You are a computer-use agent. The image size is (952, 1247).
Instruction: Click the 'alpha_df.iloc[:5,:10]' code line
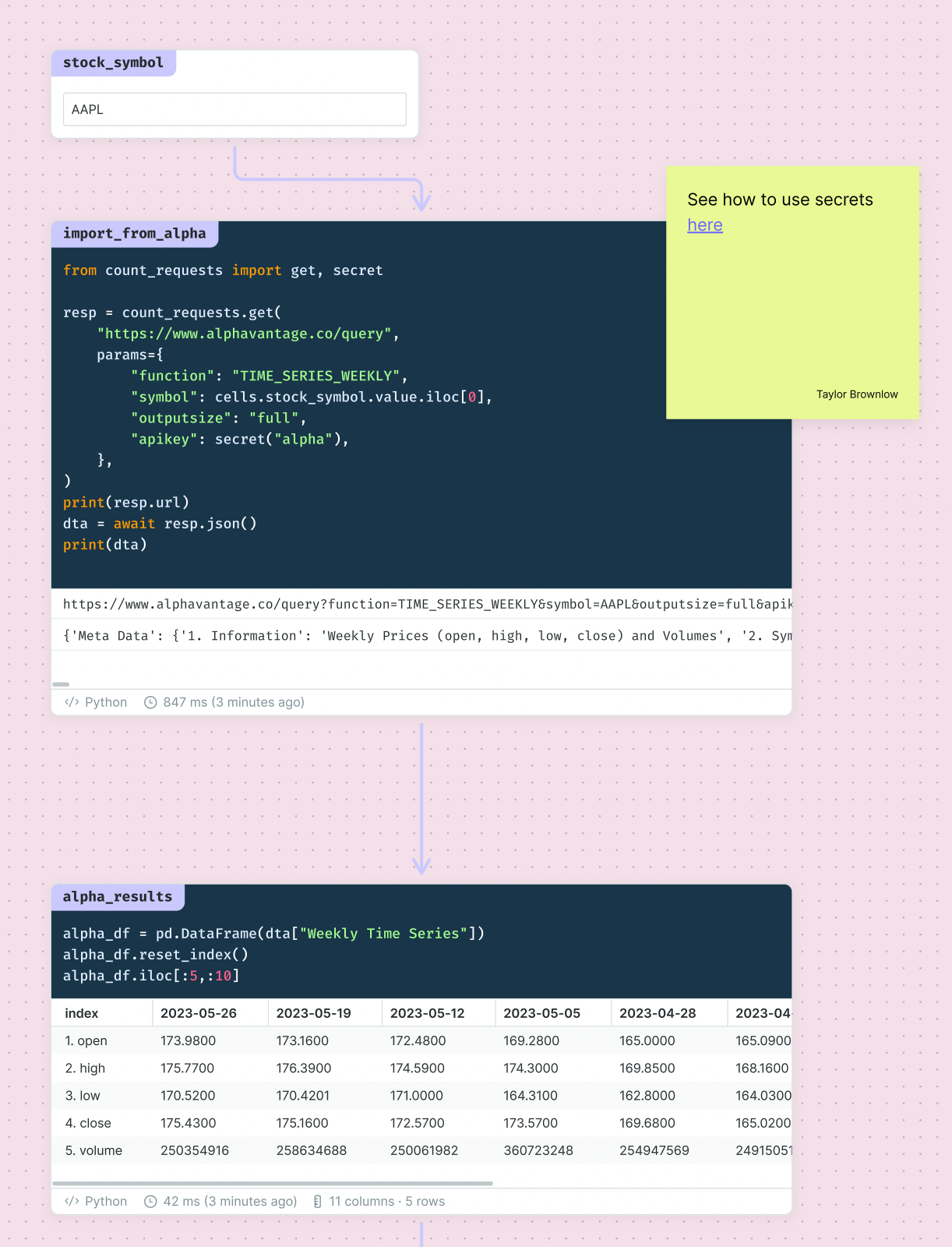[x=152, y=976]
